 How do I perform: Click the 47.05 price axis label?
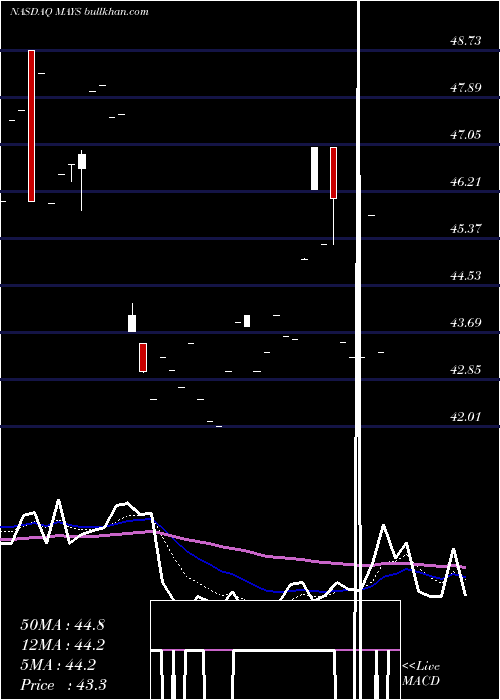coord(466,134)
